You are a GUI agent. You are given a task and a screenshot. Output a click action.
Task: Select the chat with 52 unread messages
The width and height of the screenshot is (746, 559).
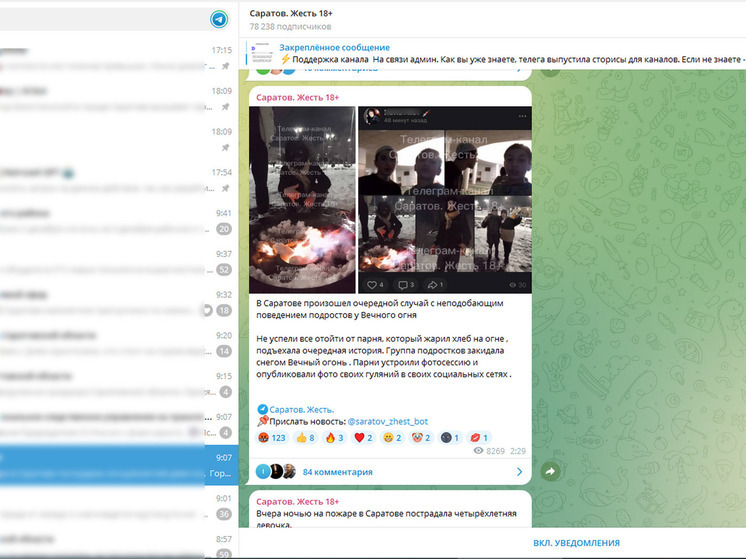[x=224, y=269]
